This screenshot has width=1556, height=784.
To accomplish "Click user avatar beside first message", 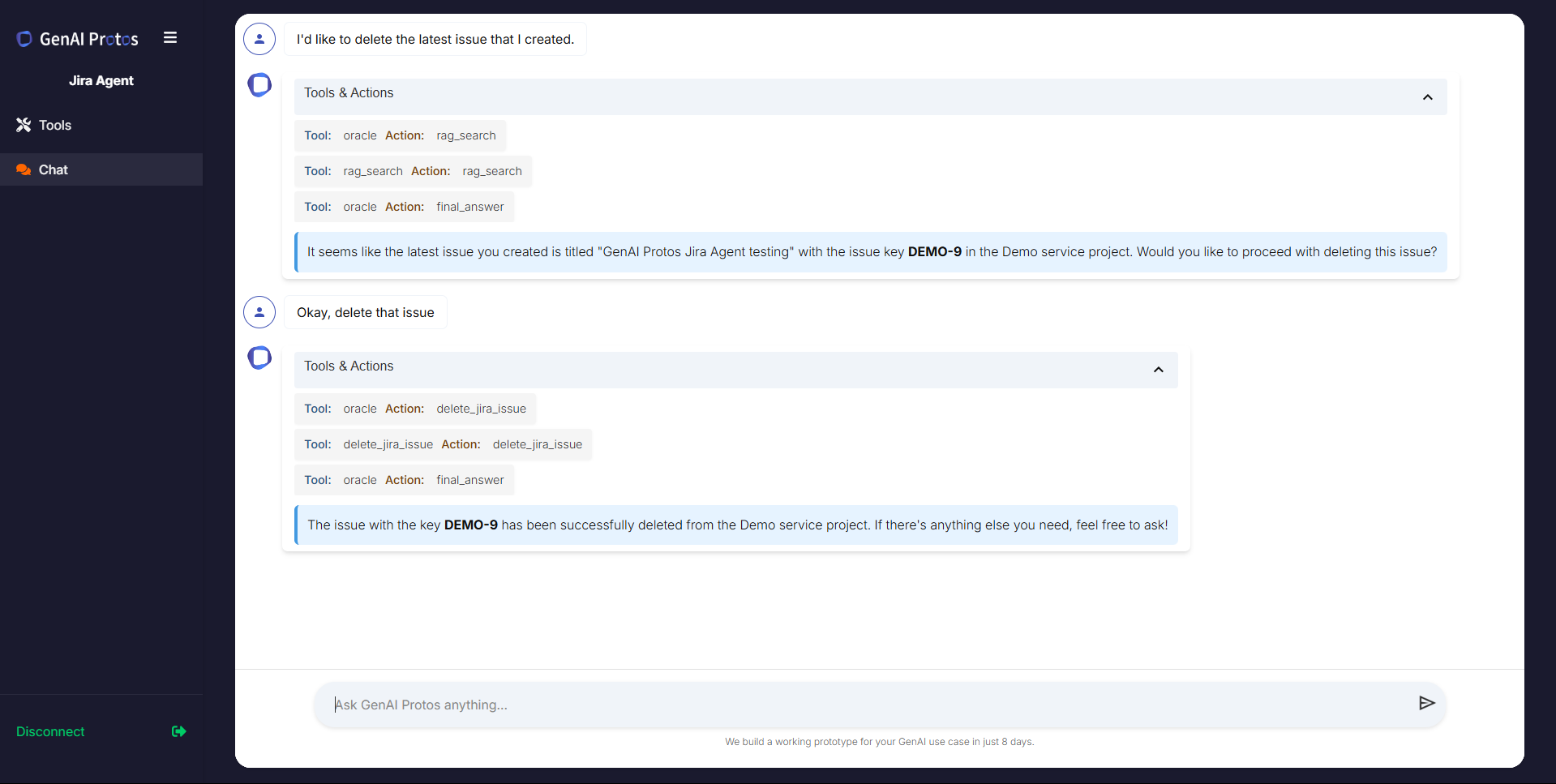I will coord(259,39).
